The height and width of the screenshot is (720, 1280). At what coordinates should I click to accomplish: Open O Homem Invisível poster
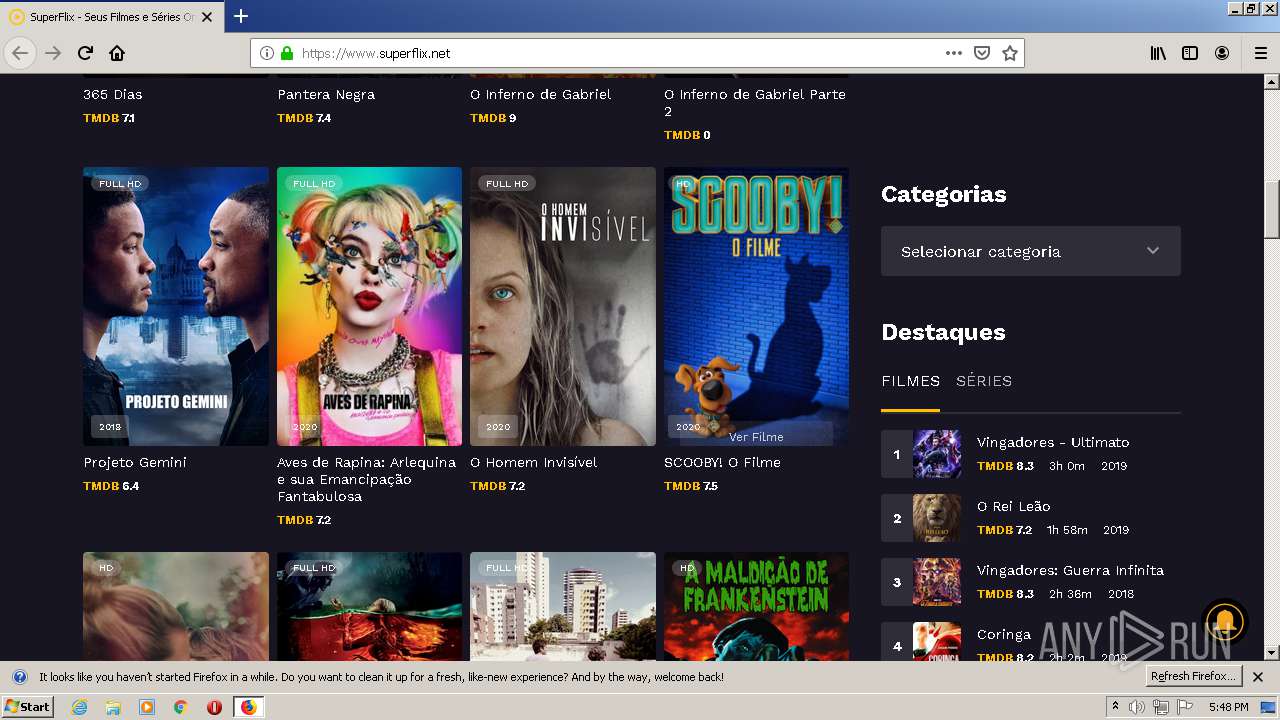click(x=563, y=306)
